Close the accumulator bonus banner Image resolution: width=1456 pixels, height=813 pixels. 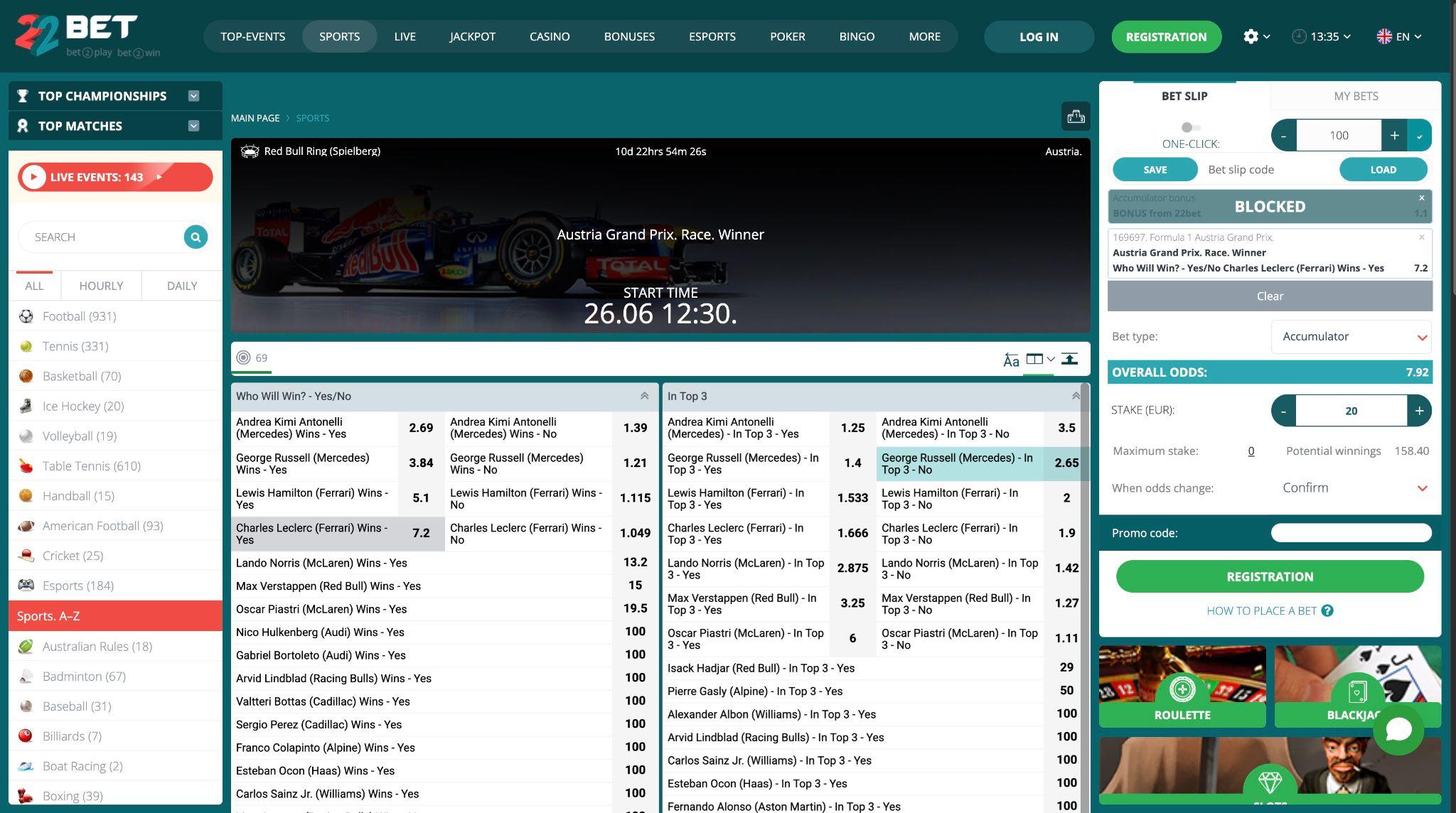1422,198
